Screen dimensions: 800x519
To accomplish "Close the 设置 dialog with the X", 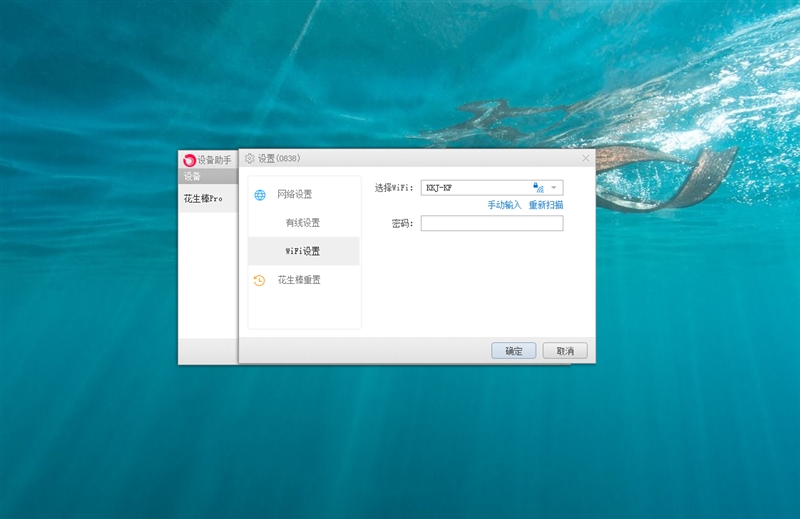I will [586, 158].
